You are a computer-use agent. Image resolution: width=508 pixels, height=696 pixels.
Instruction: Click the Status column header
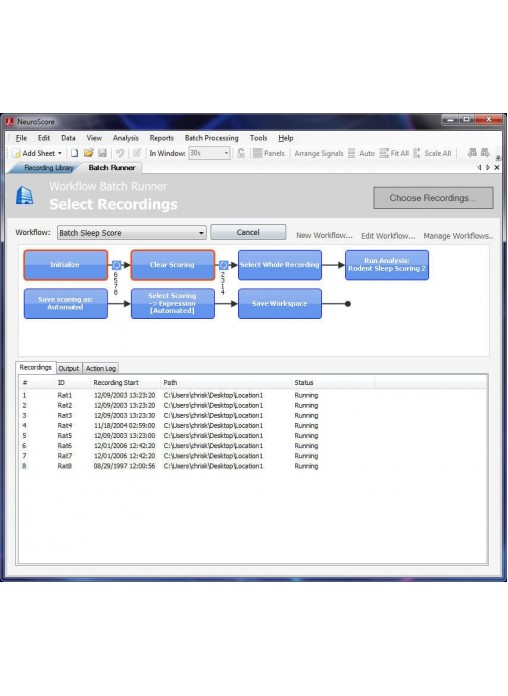(x=332, y=383)
